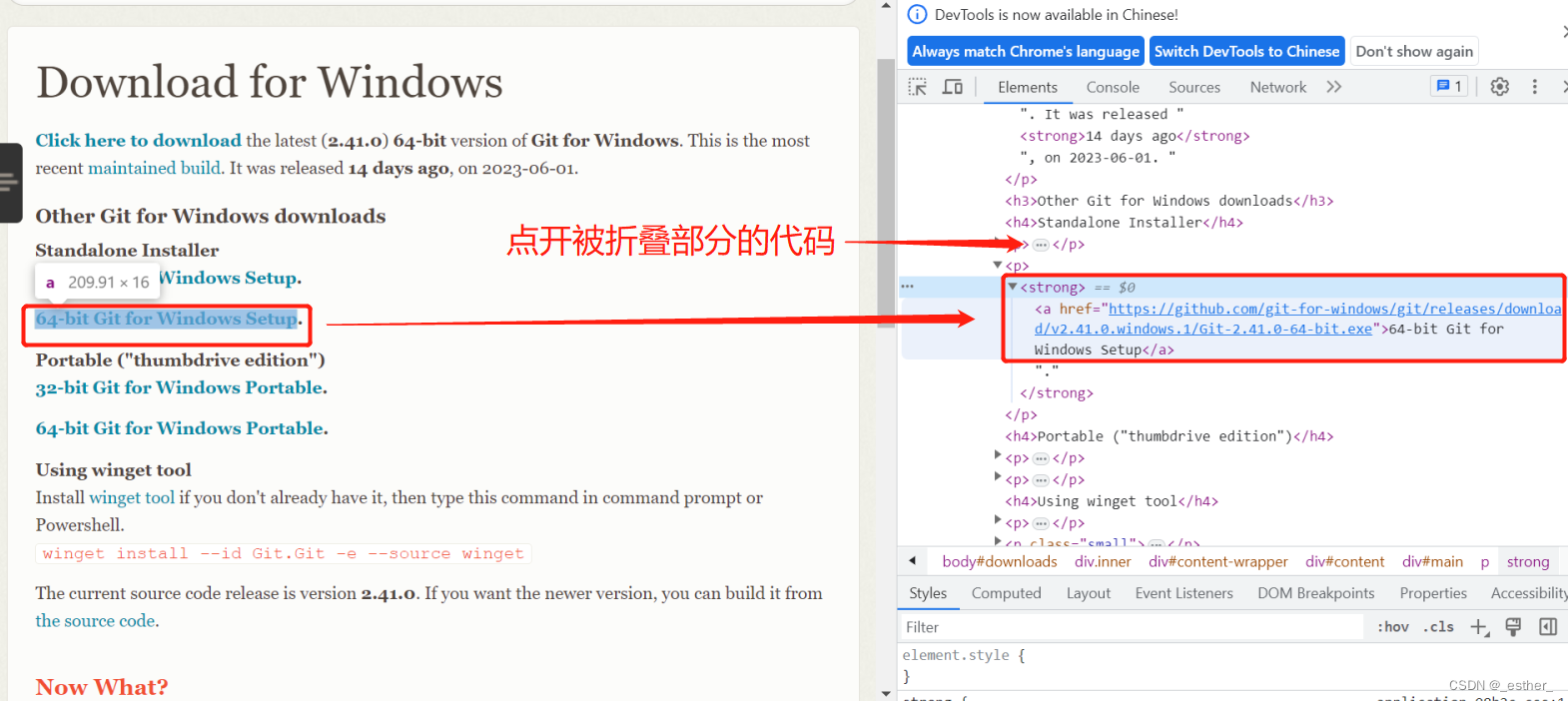This screenshot has height=701, width=1568.
Task: Select the h4 Portable thumbdrive edition DOM row
Action: (1169, 436)
